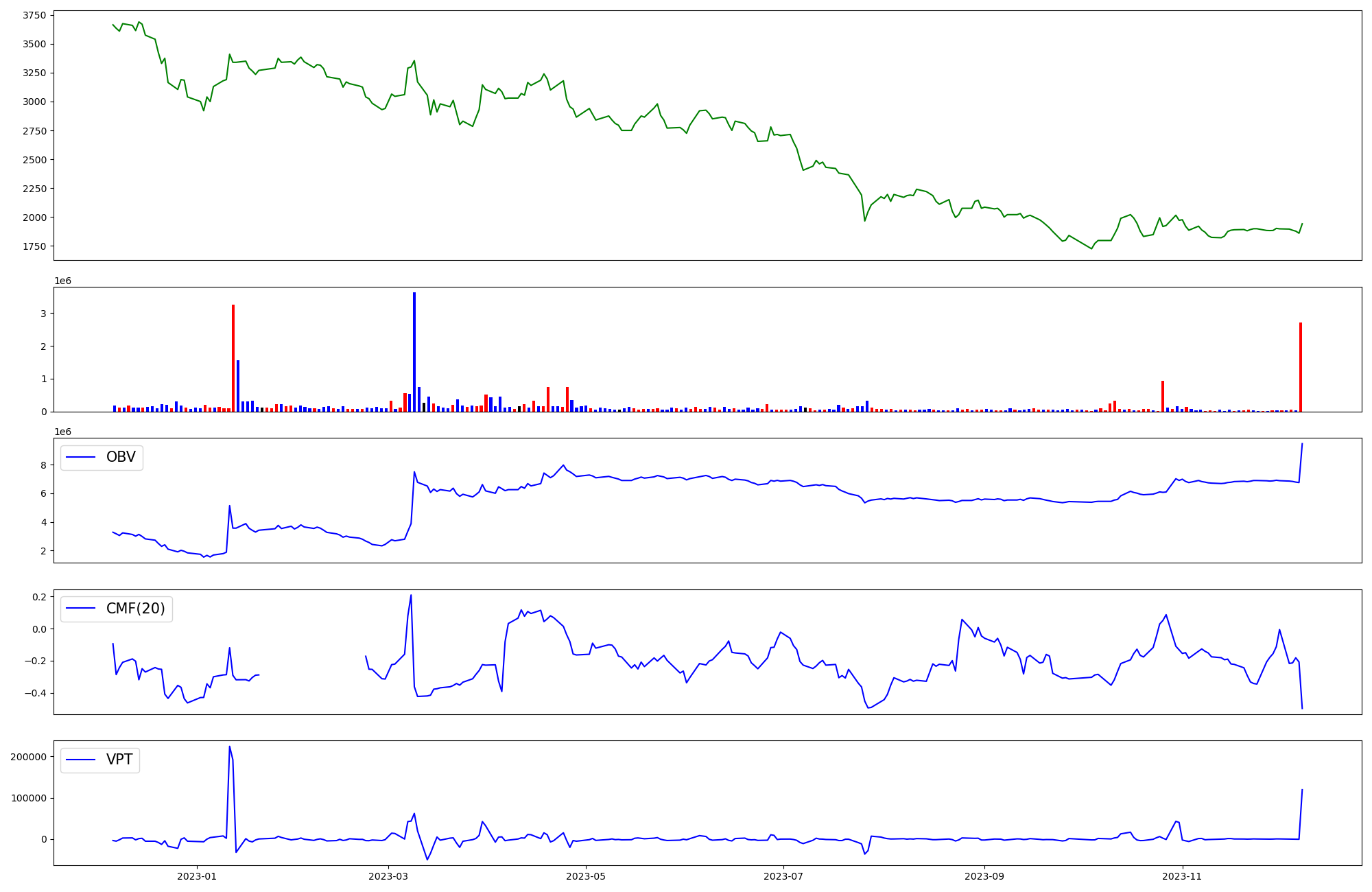This screenshot has height=892, width=1372.
Task: Click the 200000 VPT axis tick label
Action: coord(29,757)
